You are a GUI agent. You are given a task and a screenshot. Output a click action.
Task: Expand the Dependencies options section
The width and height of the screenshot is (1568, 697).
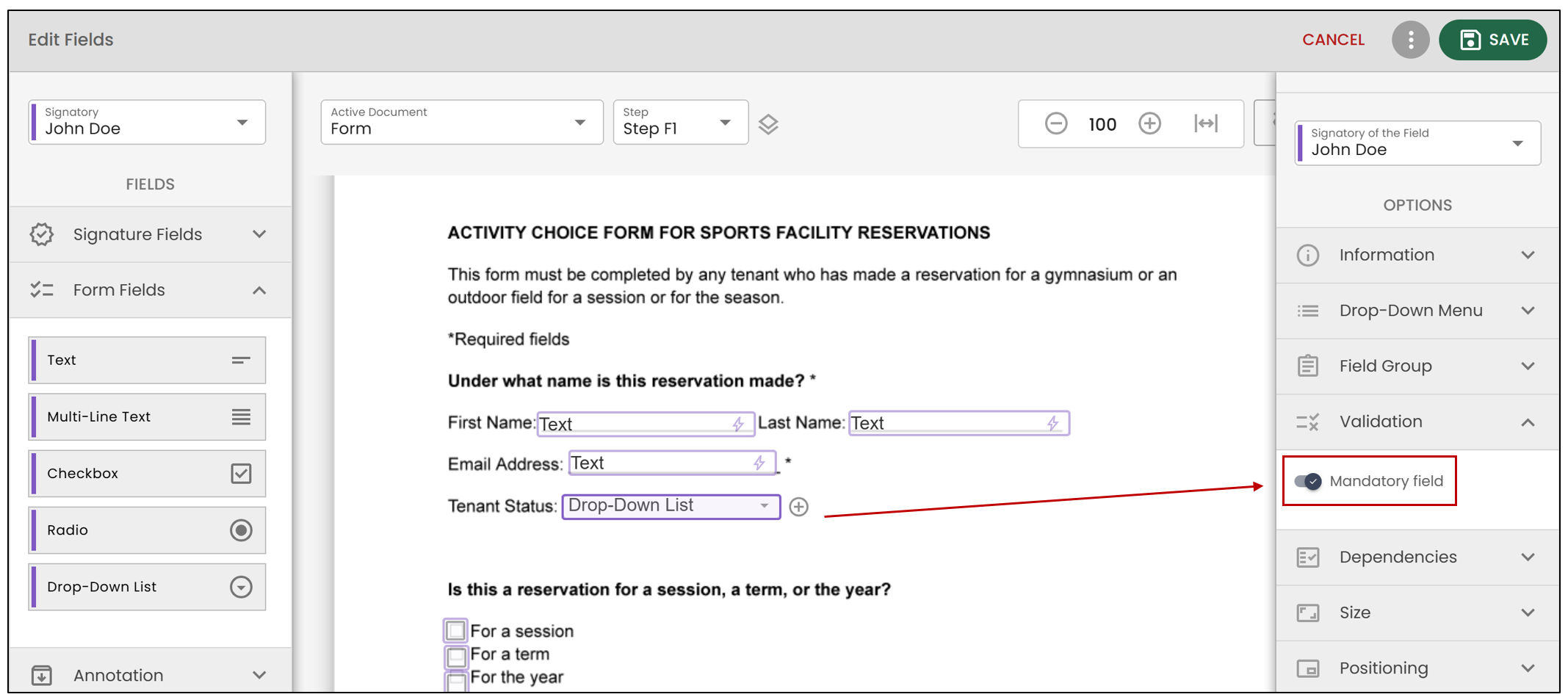point(1417,557)
